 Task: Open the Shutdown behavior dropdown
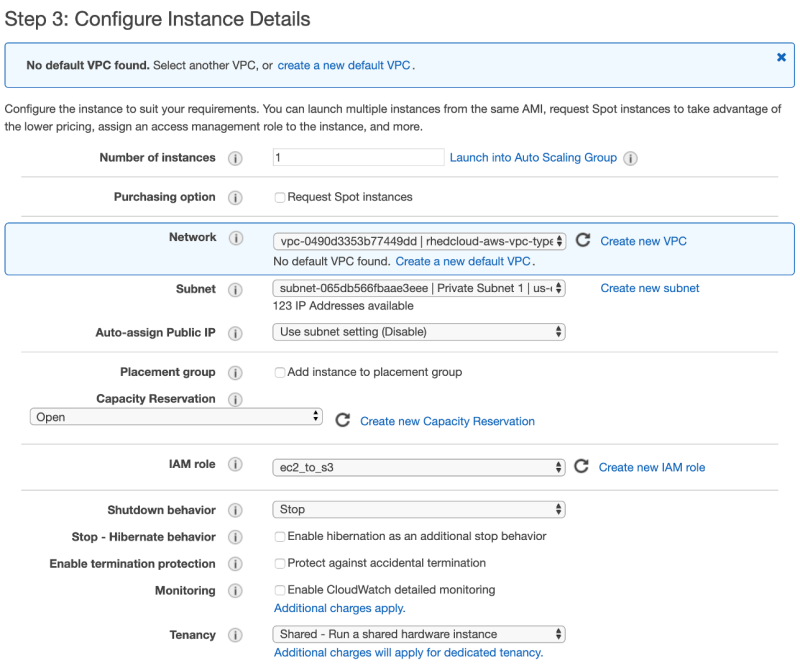419,509
